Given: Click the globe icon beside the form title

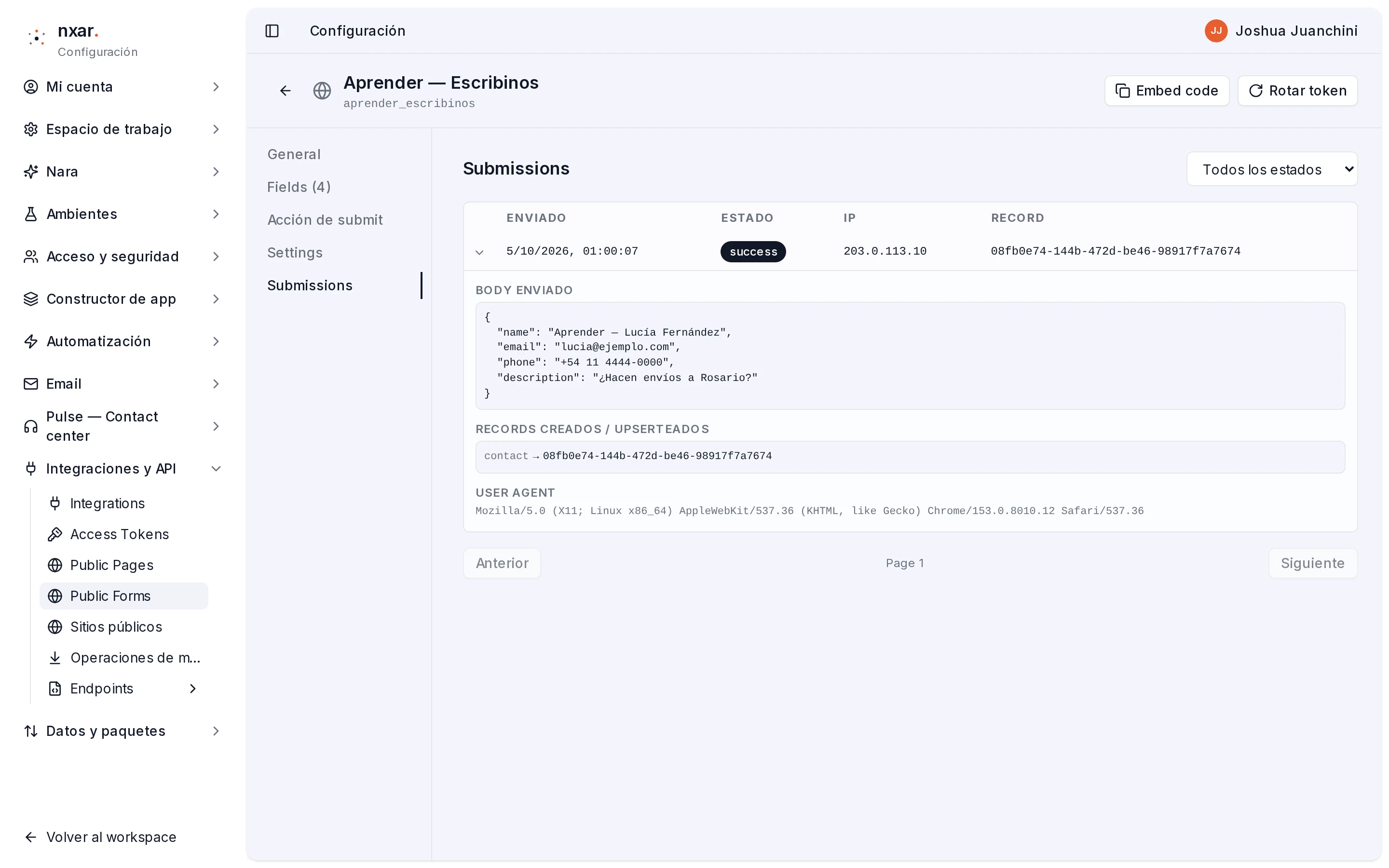Looking at the screenshot, I should coord(322,91).
